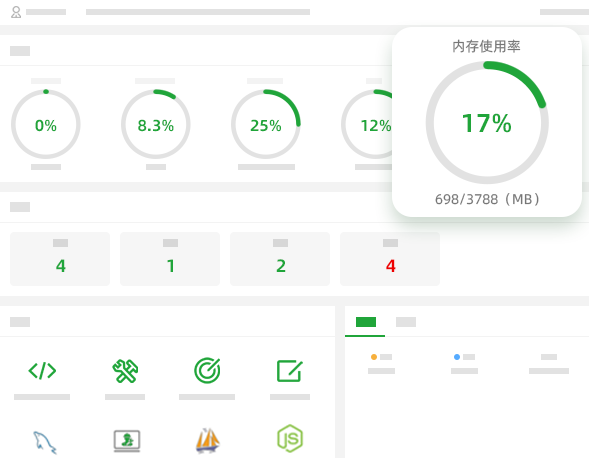The height and width of the screenshot is (458, 589).
Task: Click the orange dot legend item
Action: pyautogui.click(x=381, y=357)
